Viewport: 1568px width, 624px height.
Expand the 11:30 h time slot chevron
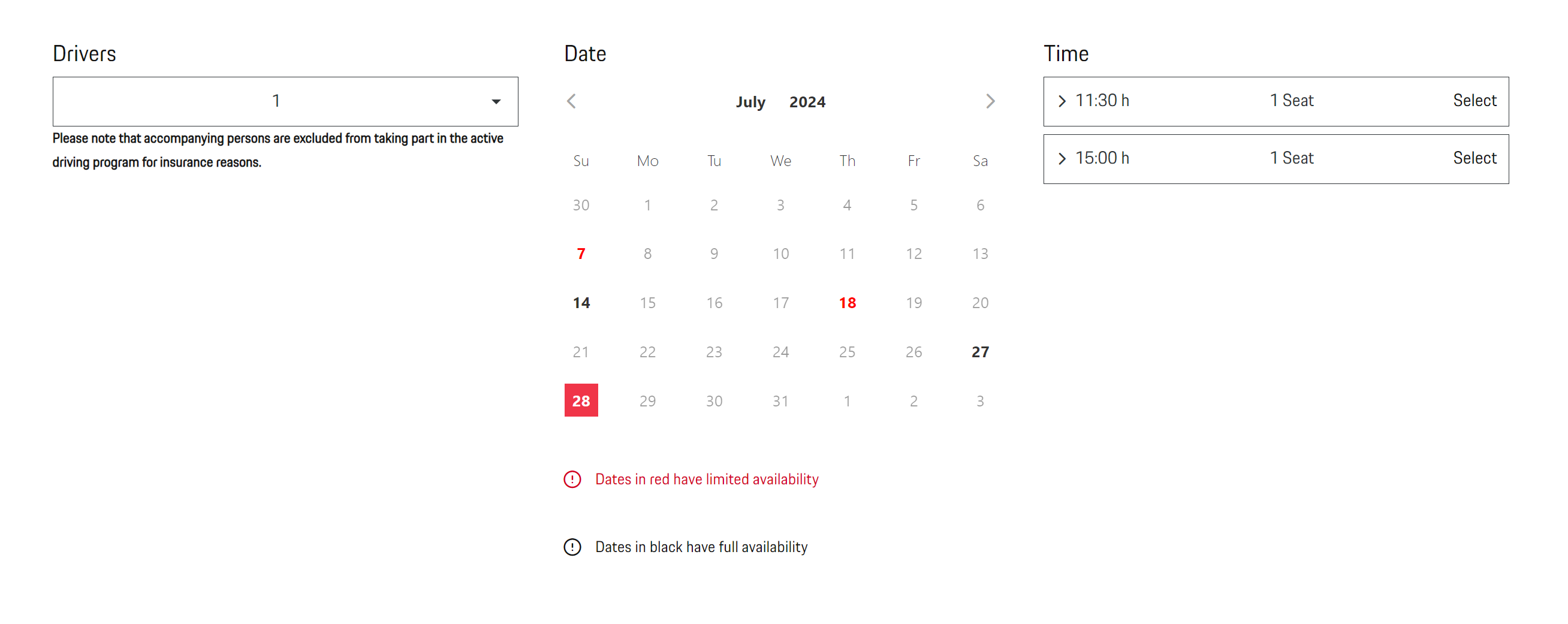point(1062,101)
